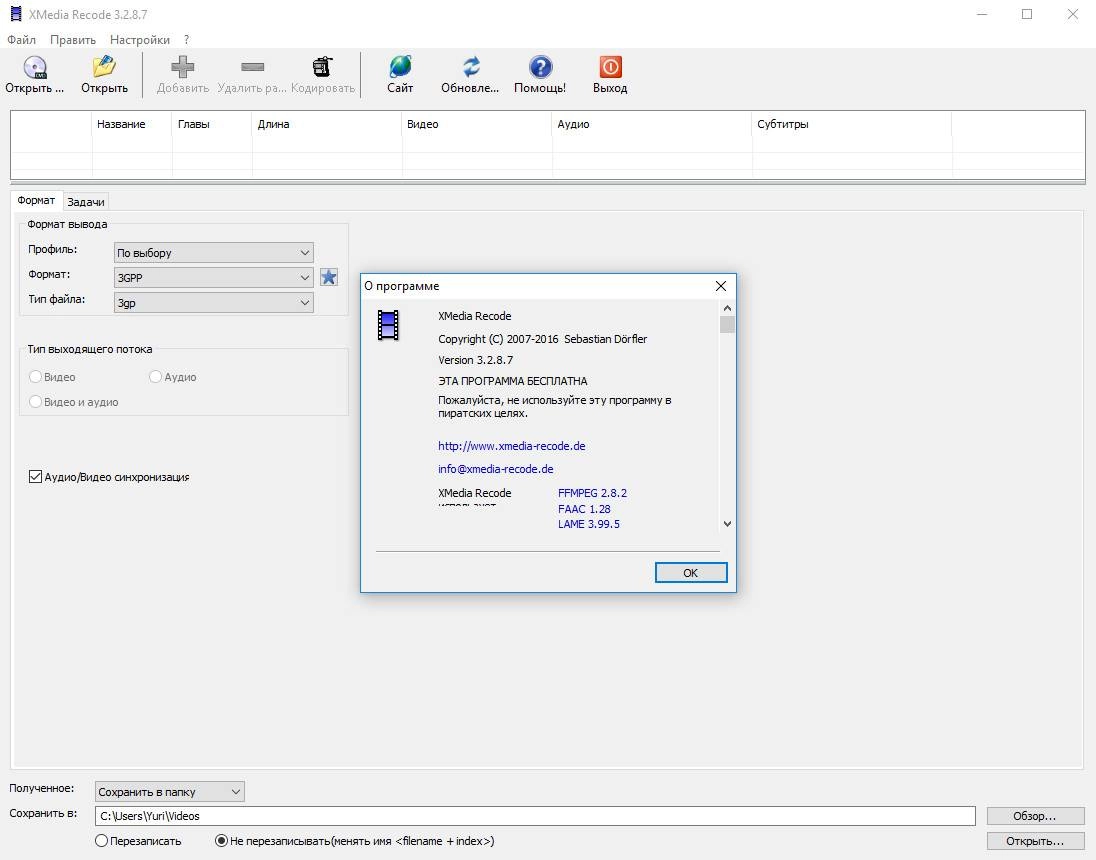The width and height of the screenshot is (1096, 860).
Task: Toggle Аудио/Видео синхронизация checkbox
Action: [35, 477]
